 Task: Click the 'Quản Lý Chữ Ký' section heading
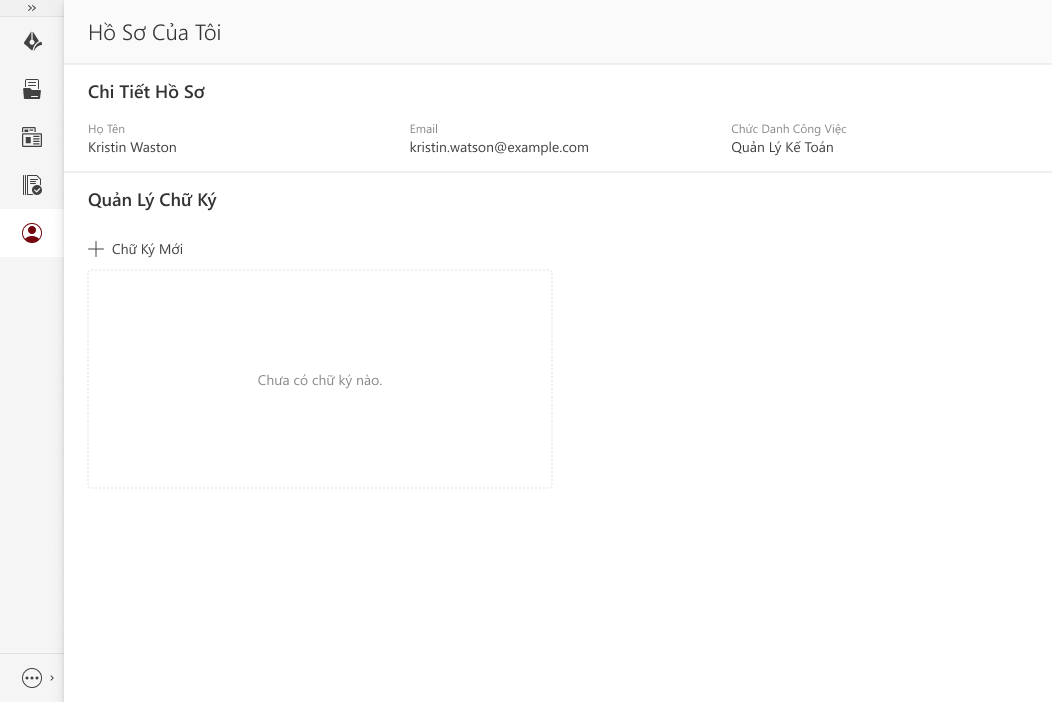tap(152, 200)
